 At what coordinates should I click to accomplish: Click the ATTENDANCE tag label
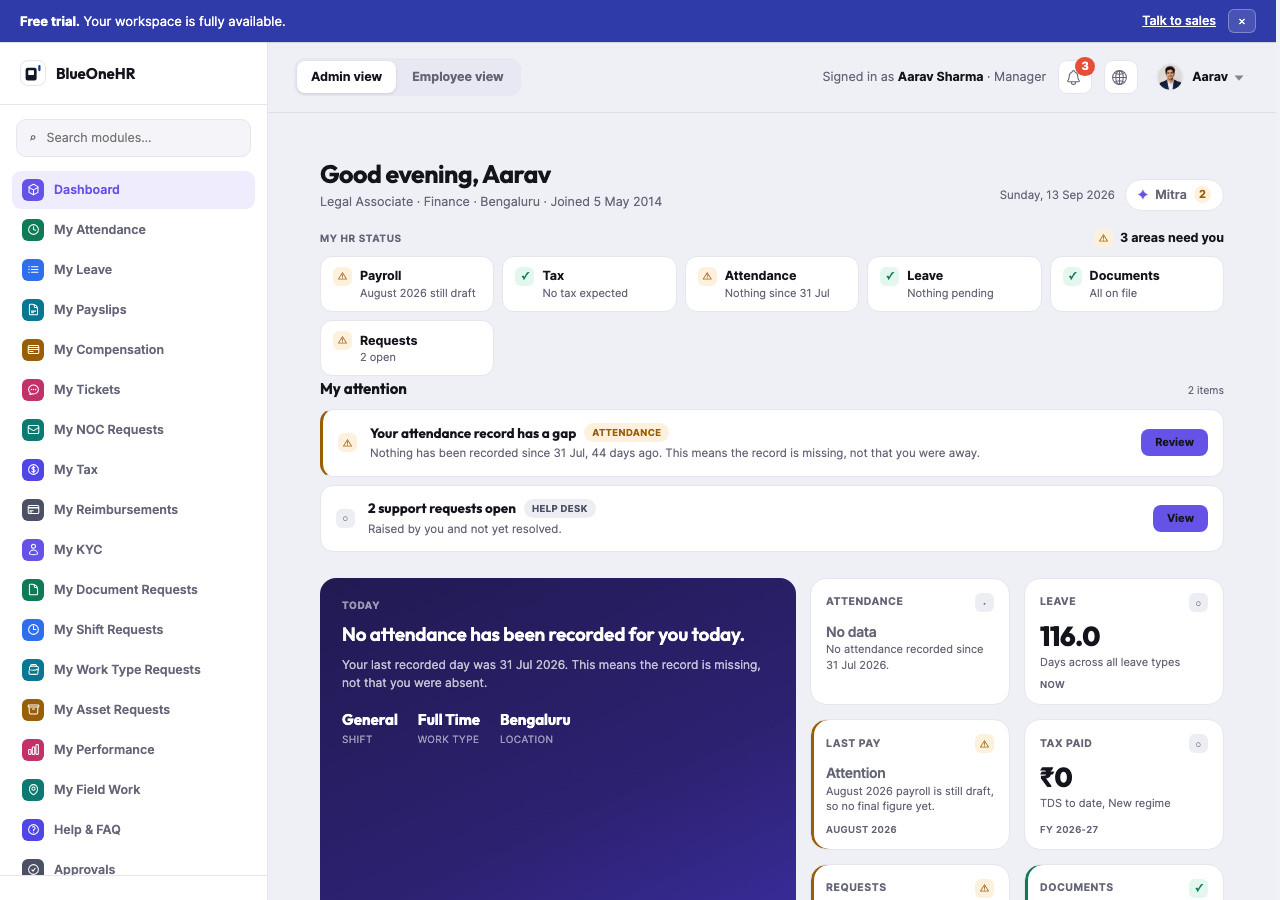(626, 433)
